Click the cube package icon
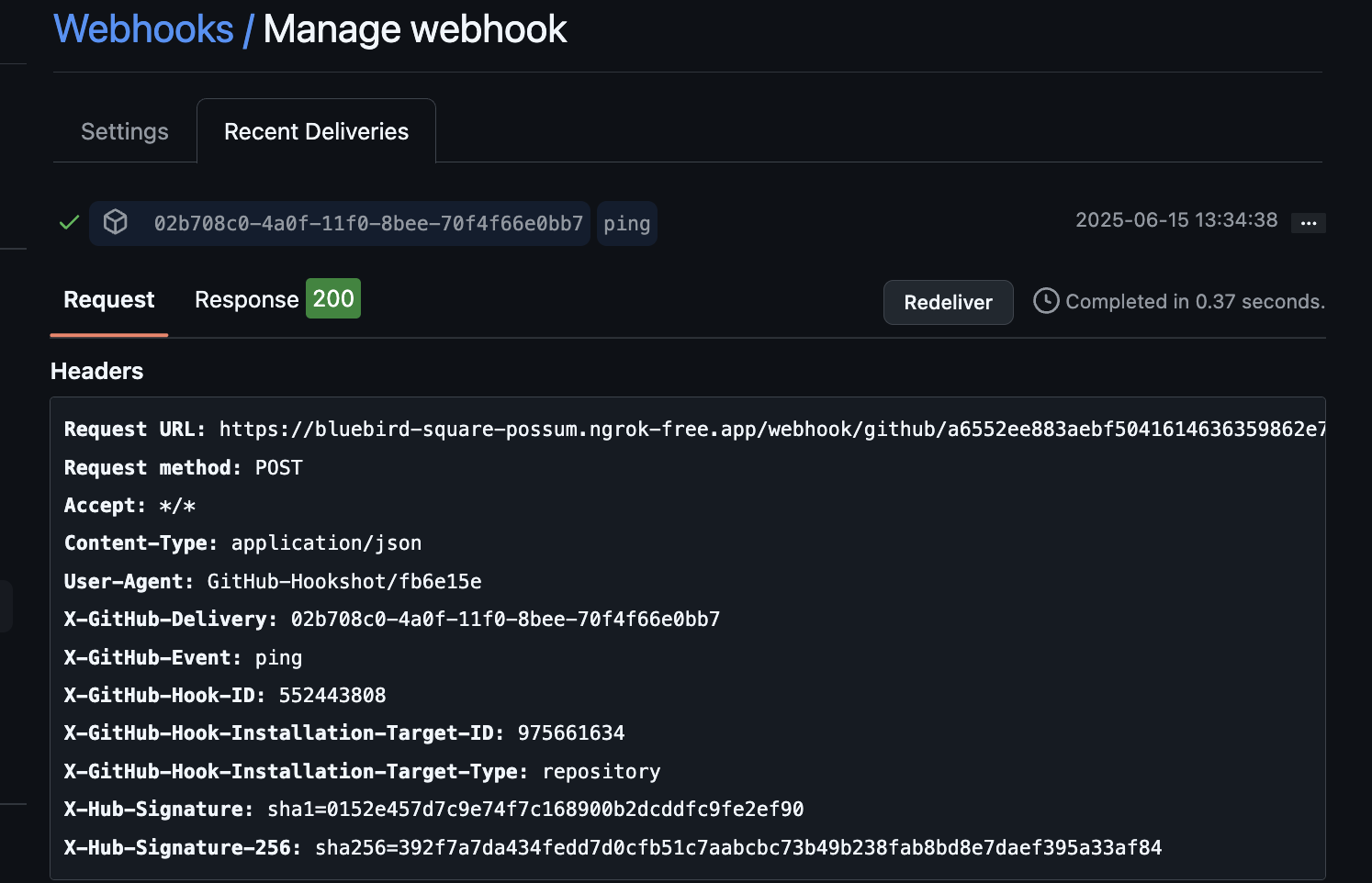 [x=116, y=222]
